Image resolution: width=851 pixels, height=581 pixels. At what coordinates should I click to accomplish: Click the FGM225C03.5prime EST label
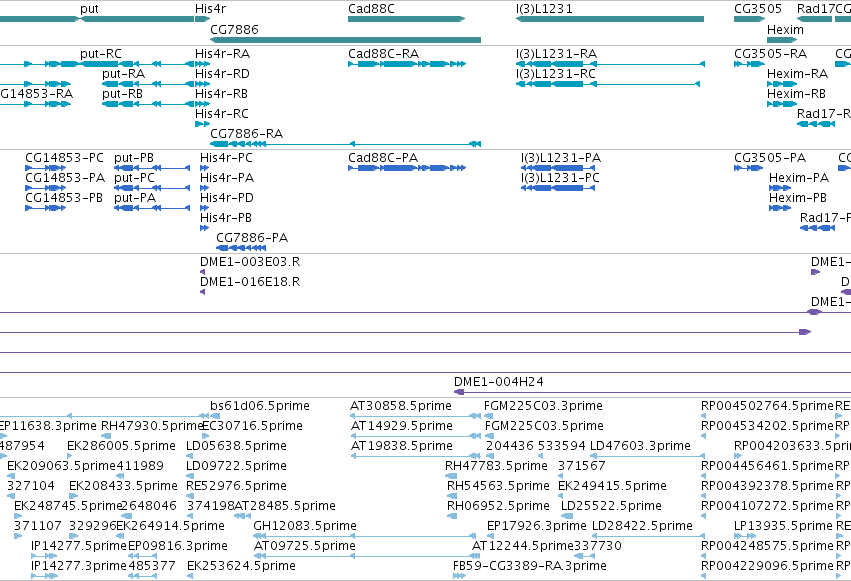[544, 426]
